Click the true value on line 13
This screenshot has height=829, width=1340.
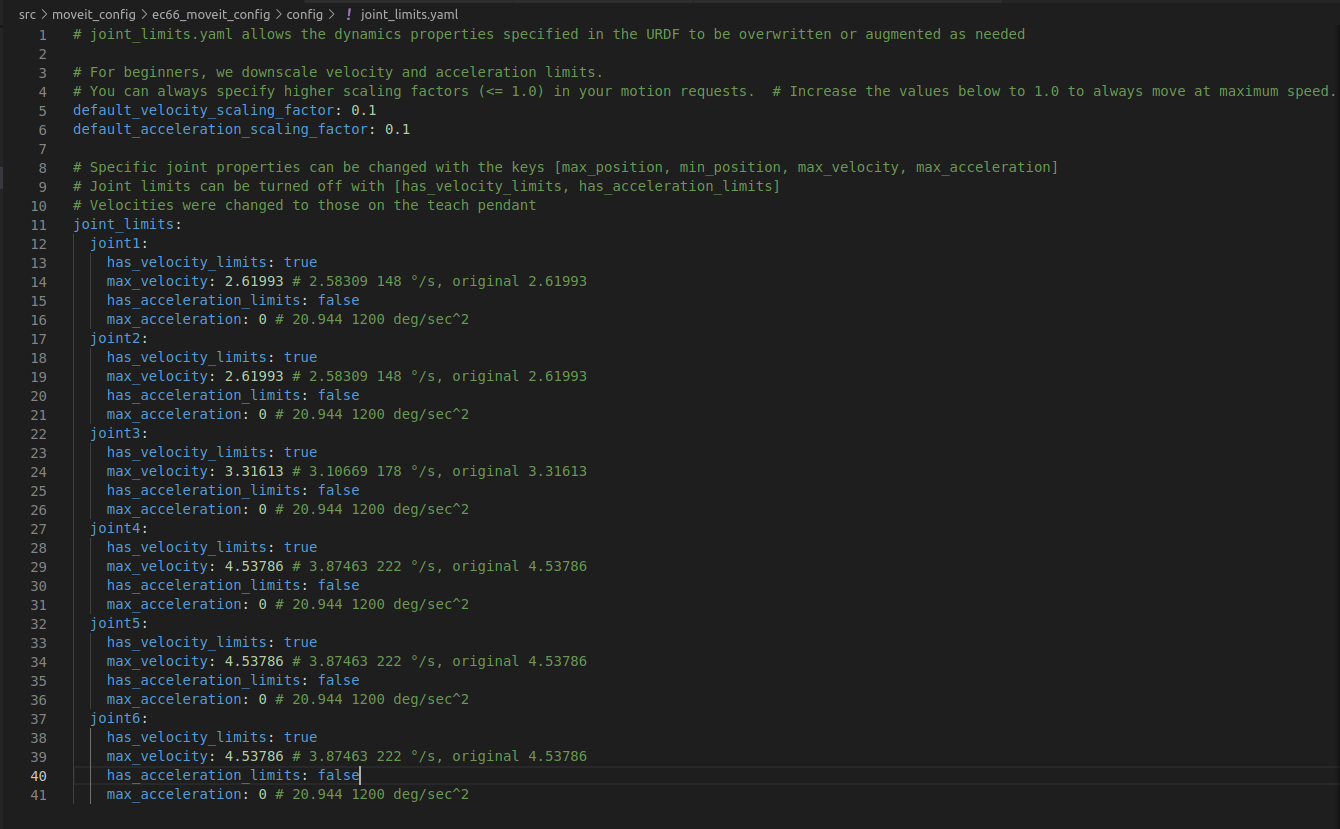301,263
